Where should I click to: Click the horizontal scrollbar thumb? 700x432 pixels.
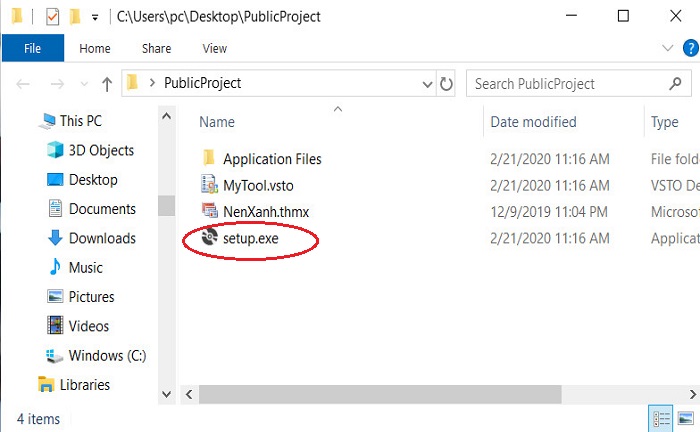point(380,395)
